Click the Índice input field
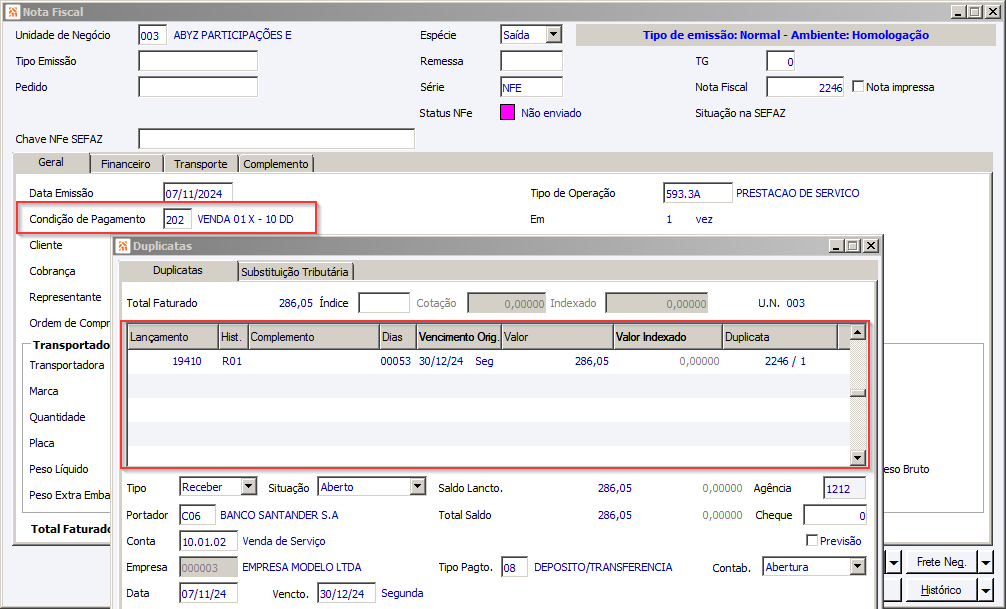This screenshot has width=1006, height=609. click(384, 303)
